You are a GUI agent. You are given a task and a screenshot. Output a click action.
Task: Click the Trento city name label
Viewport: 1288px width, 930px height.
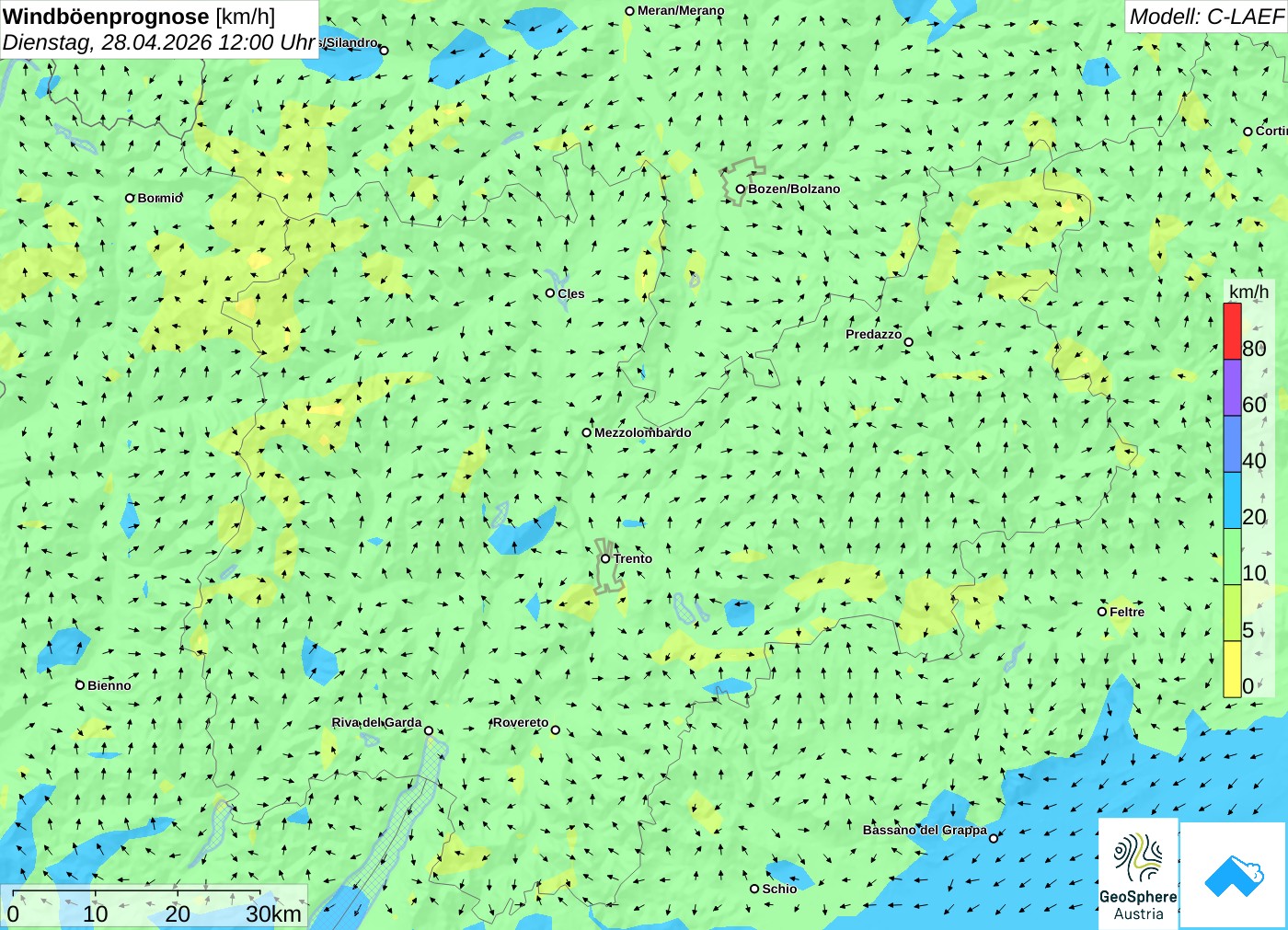point(633,558)
